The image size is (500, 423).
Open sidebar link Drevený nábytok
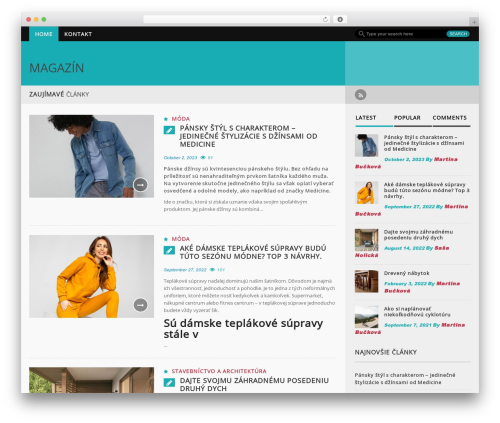(x=406, y=273)
